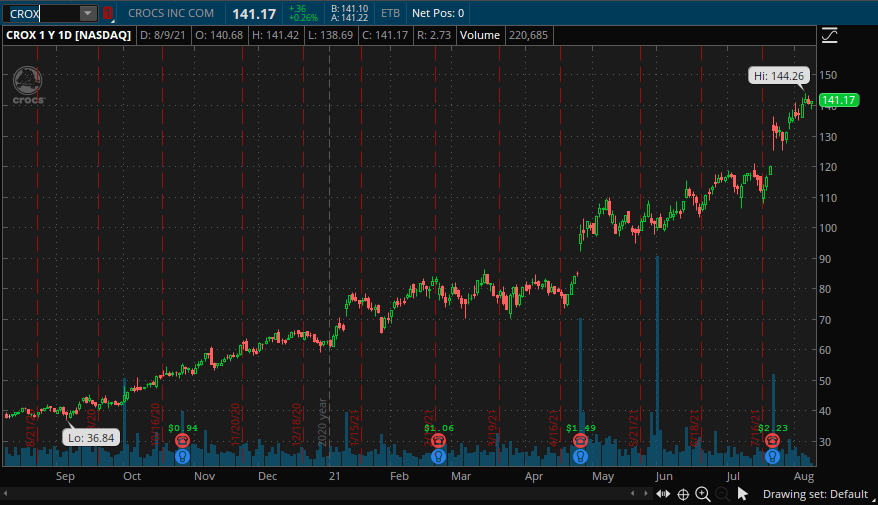Viewport: 878px width, 505px height.
Task: Click the blue light bulb icon below $1.49
Action: tap(580, 456)
